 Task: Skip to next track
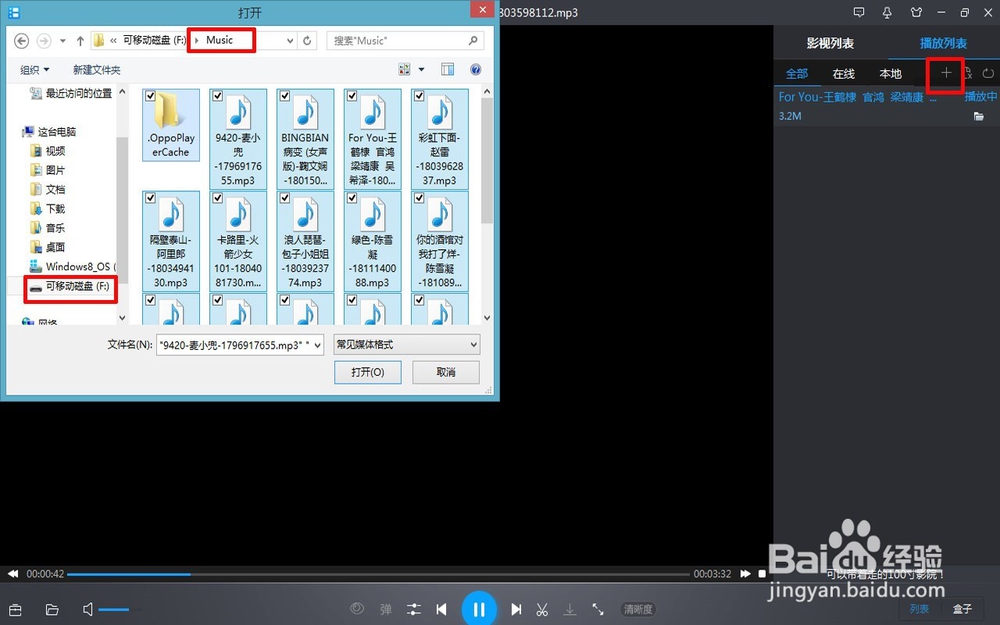click(x=517, y=610)
